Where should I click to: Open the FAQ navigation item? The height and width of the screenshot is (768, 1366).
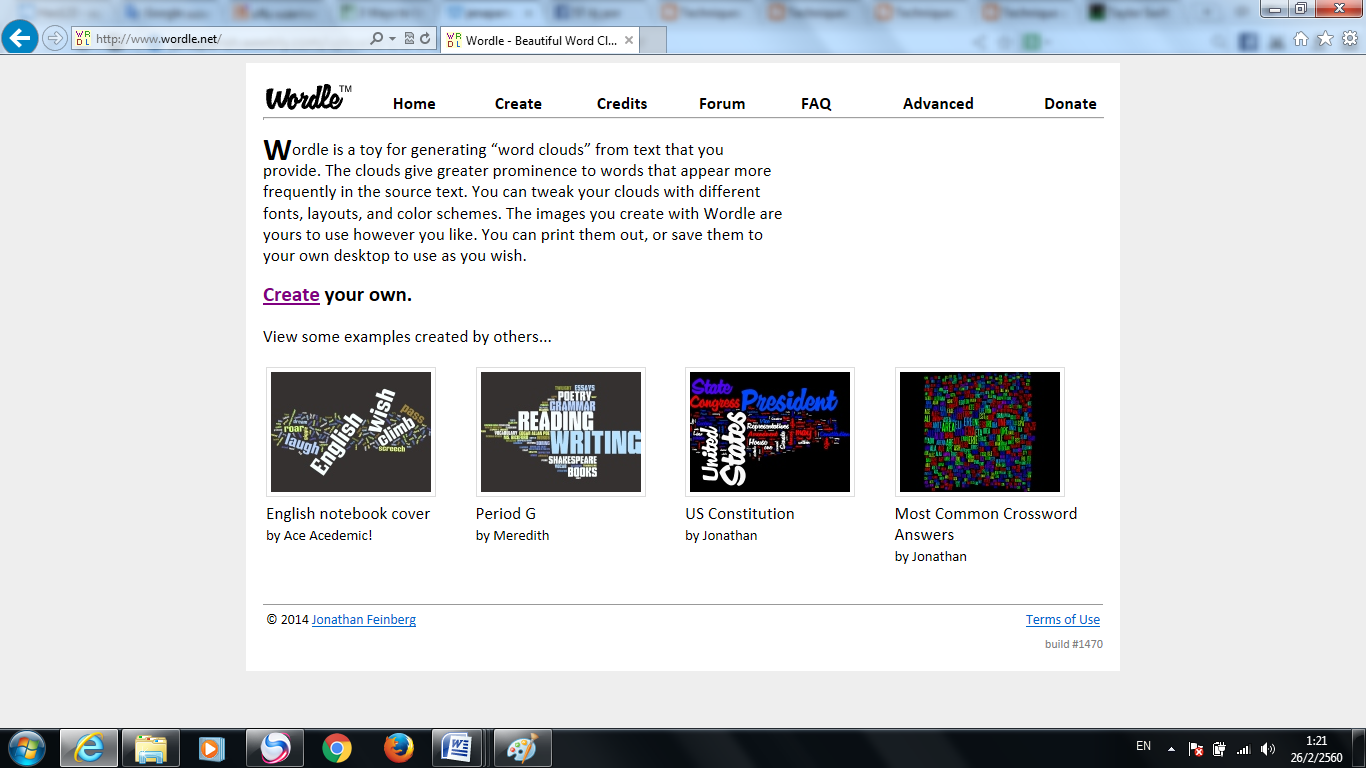(816, 104)
